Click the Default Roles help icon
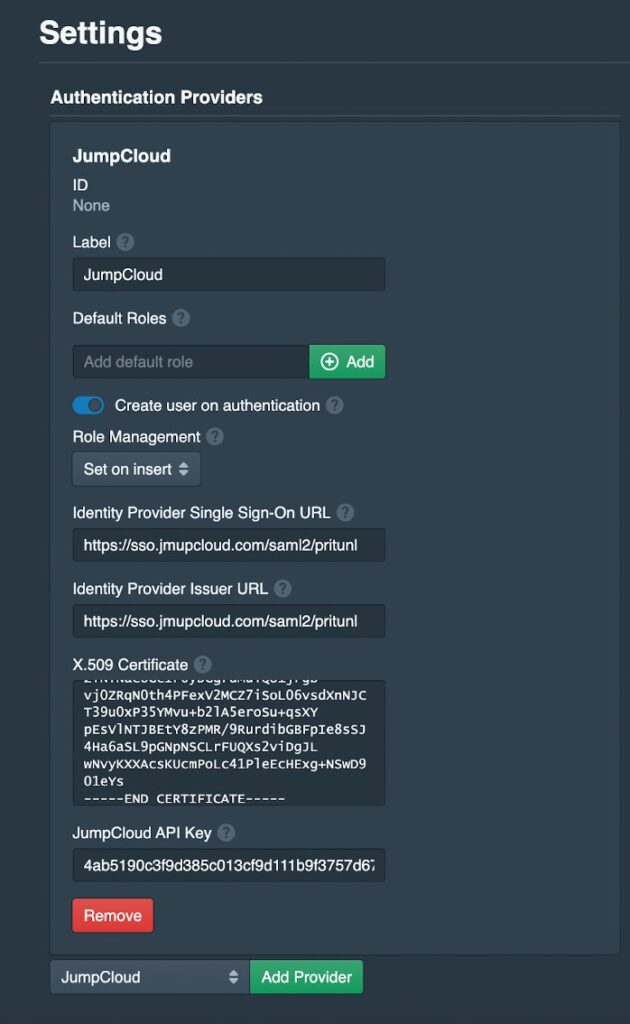 tap(181, 318)
